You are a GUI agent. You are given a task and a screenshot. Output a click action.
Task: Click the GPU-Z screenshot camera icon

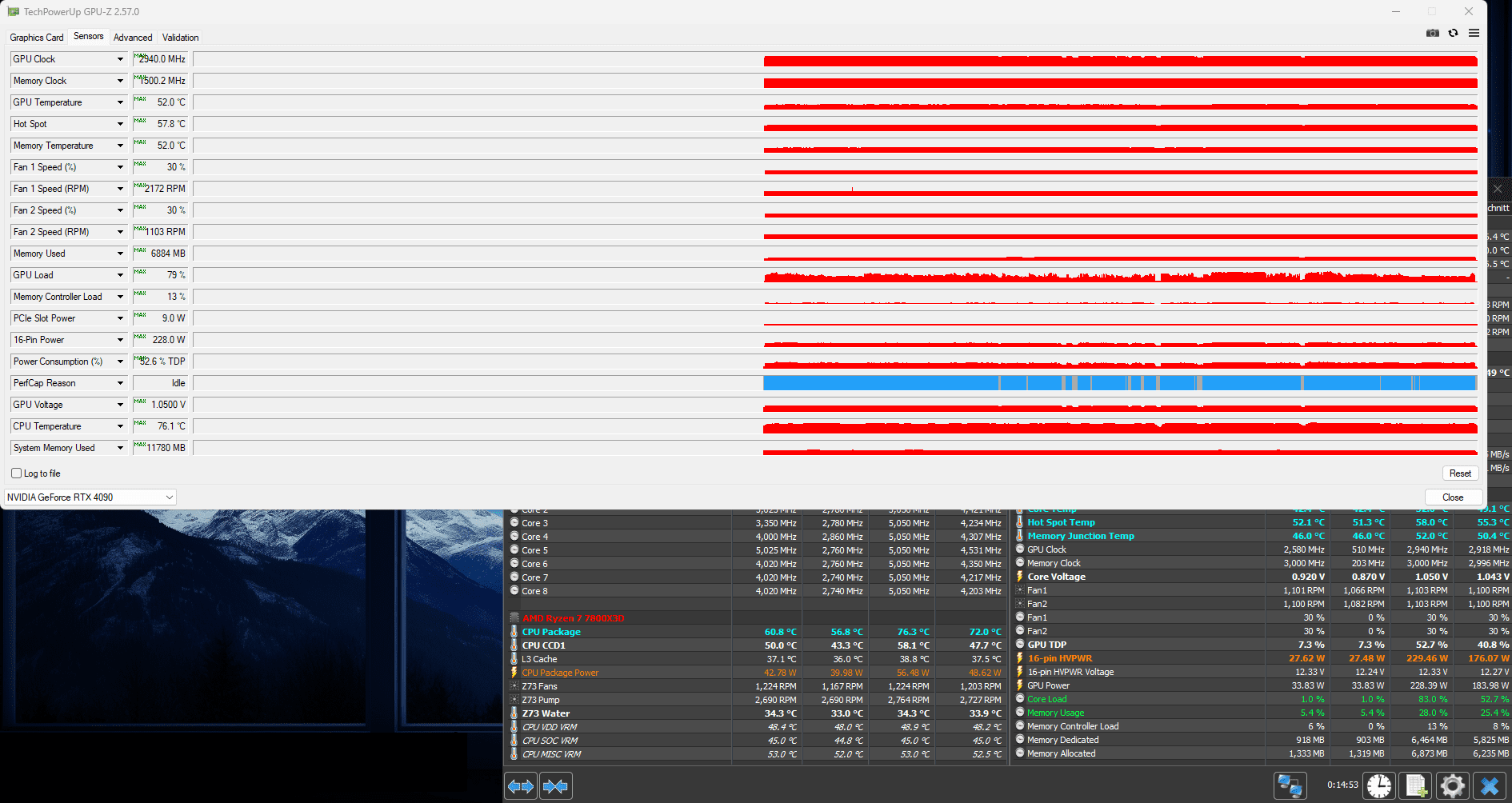[x=1432, y=33]
